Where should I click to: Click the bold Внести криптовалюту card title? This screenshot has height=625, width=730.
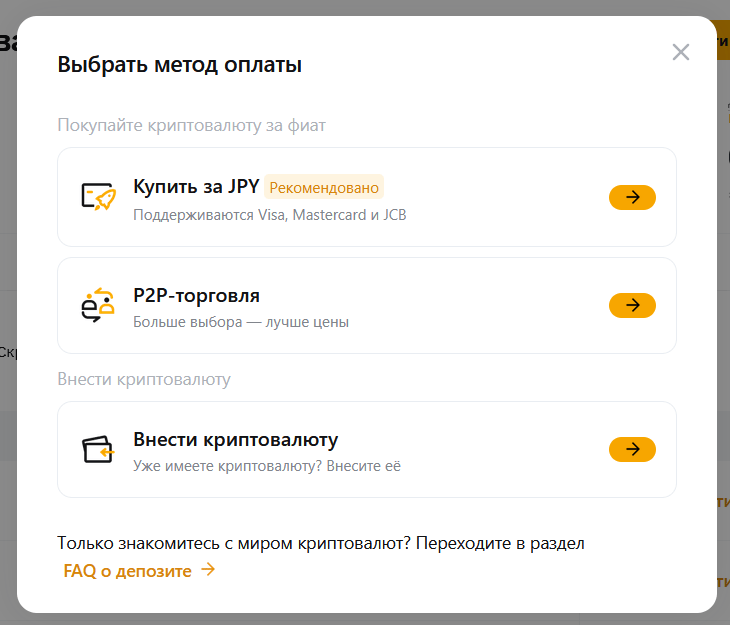point(236,440)
